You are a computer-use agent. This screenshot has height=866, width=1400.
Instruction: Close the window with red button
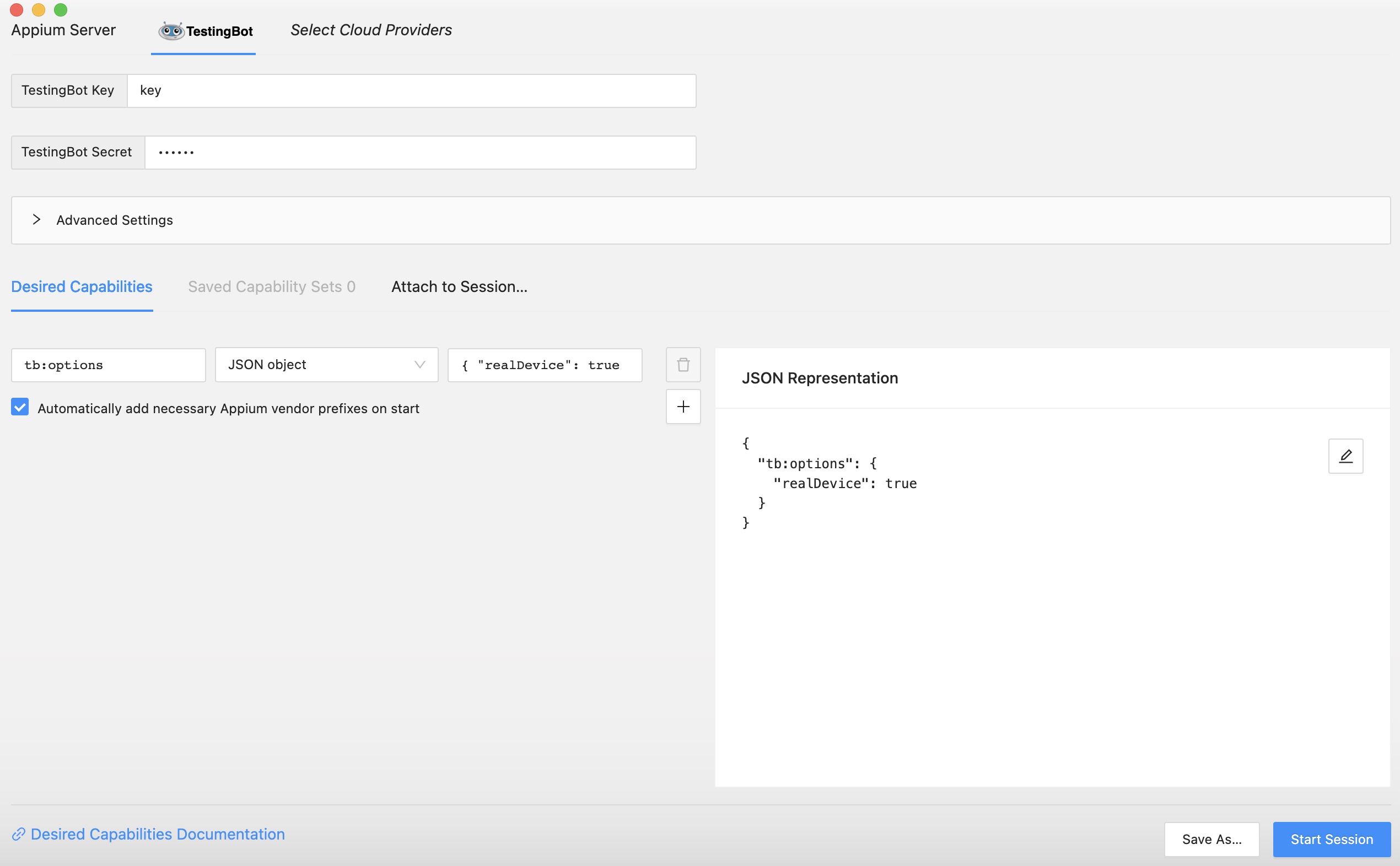[x=16, y=9]
